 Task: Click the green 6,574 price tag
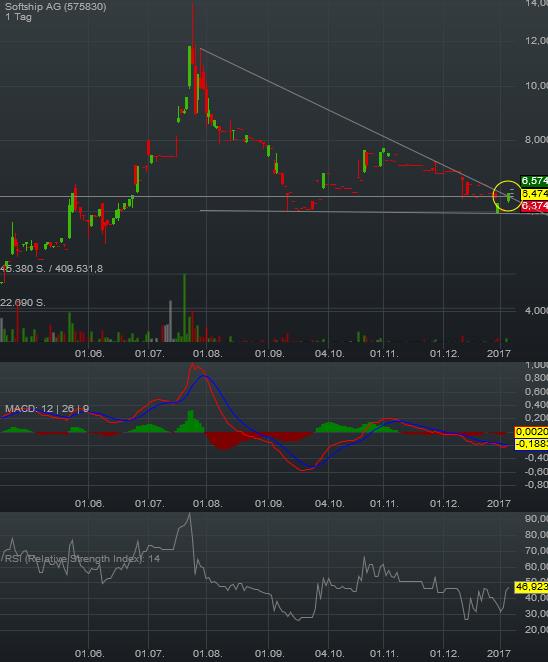(534, 181)
